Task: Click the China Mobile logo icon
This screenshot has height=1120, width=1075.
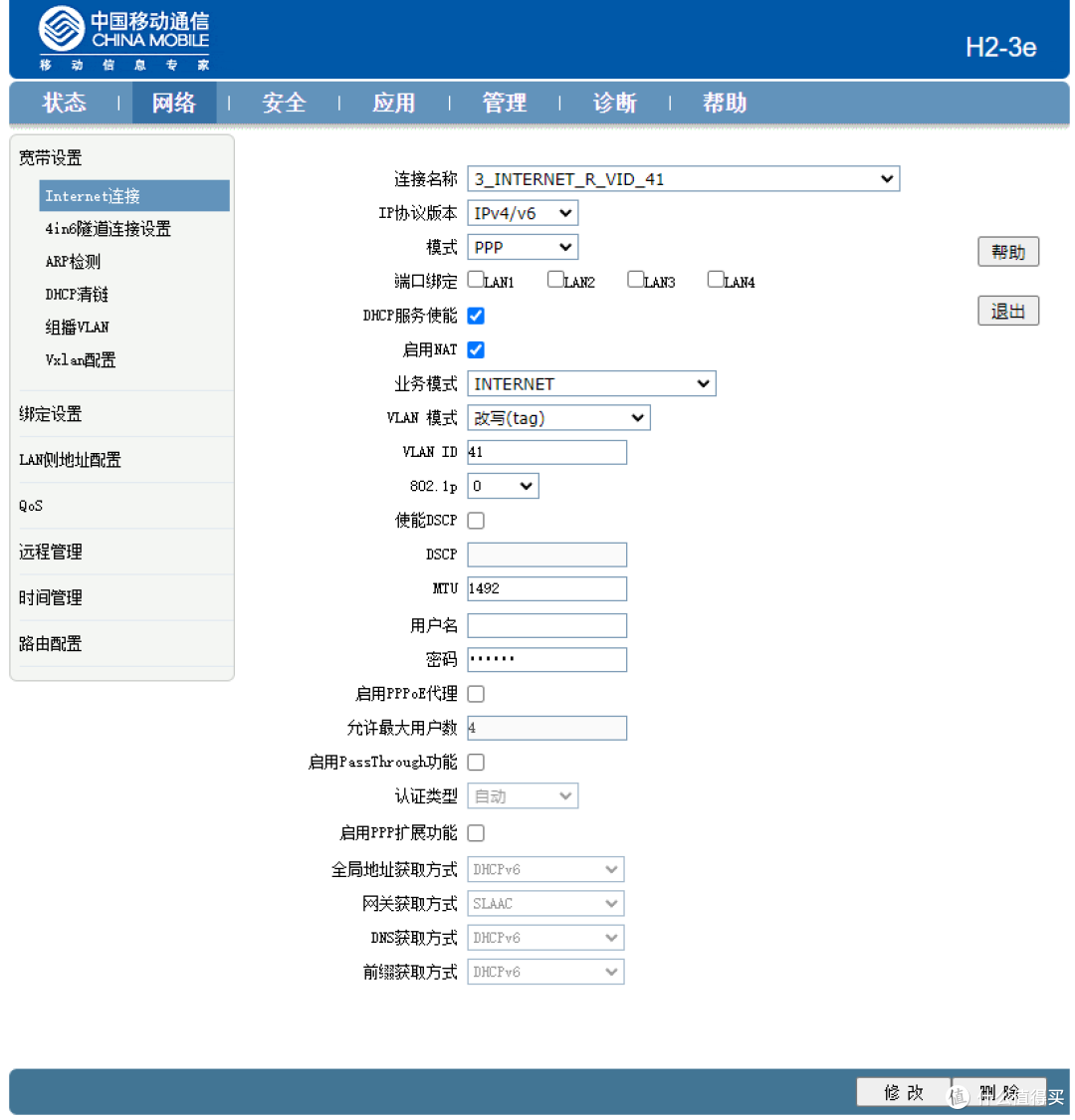Action: 62,29
